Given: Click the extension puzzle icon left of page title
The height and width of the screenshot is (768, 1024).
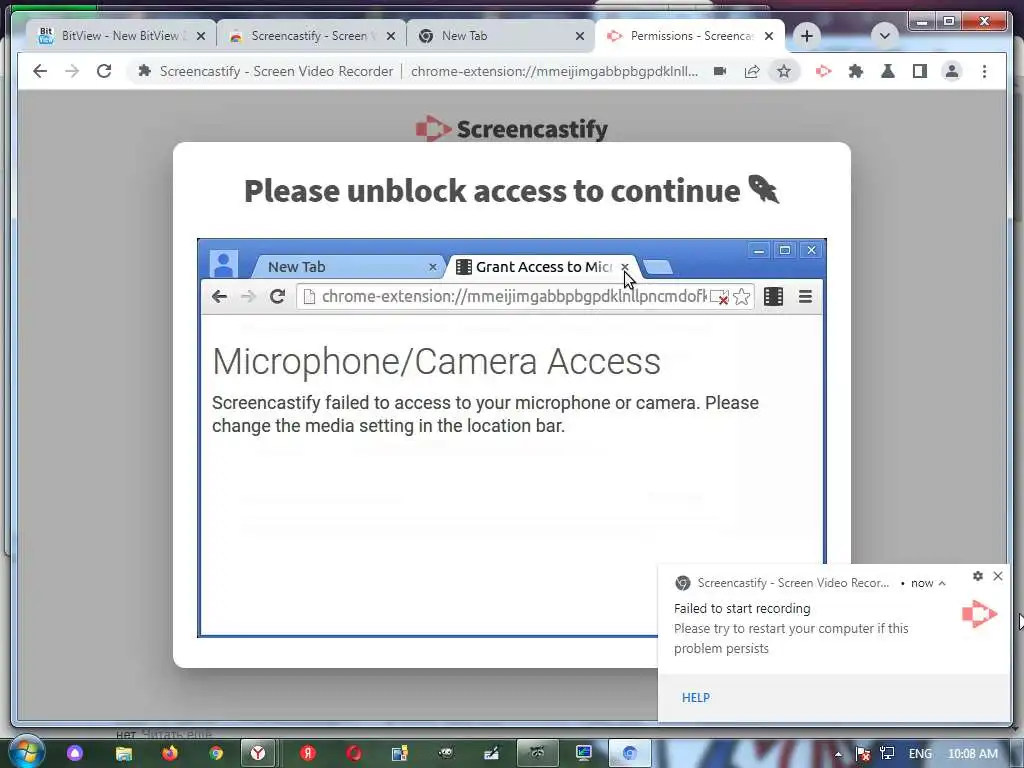Looking at the screenshot, I should (145, 71).
